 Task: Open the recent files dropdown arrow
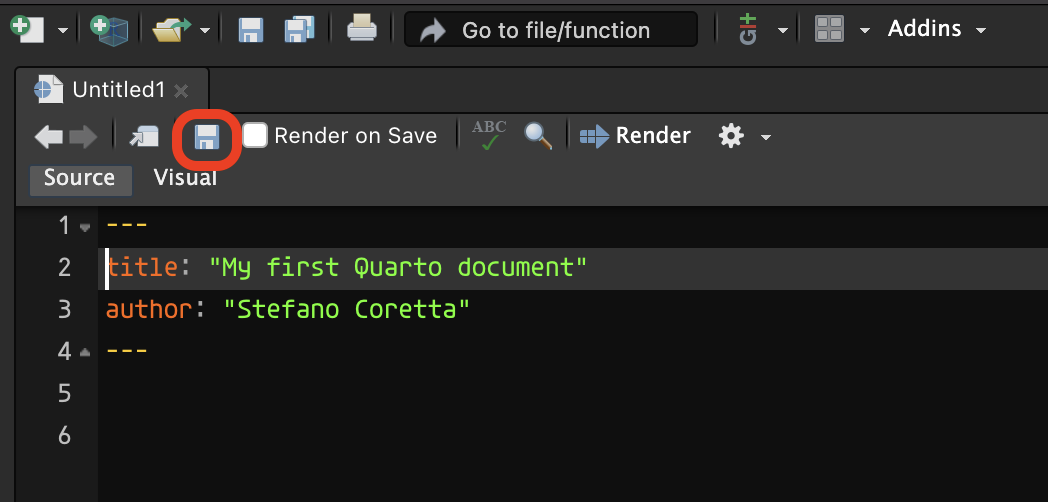[x=205, y=30]
